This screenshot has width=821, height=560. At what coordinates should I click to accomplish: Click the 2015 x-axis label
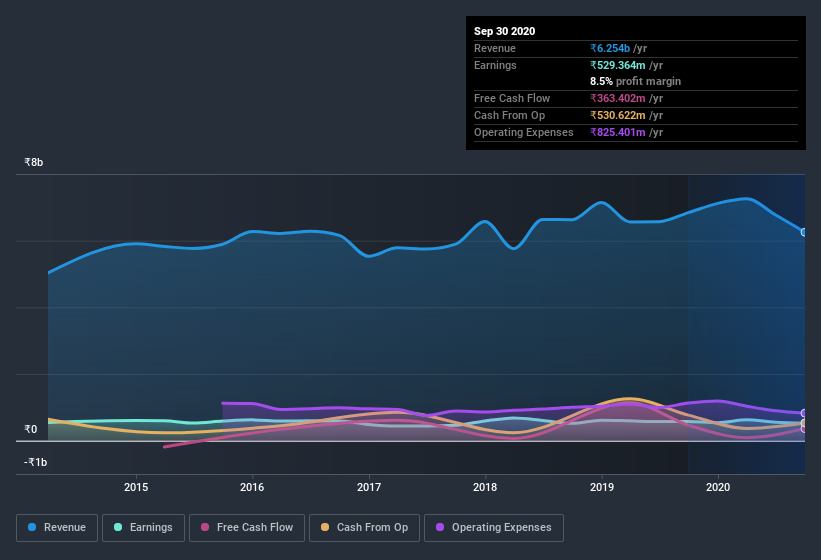point(136,487)
